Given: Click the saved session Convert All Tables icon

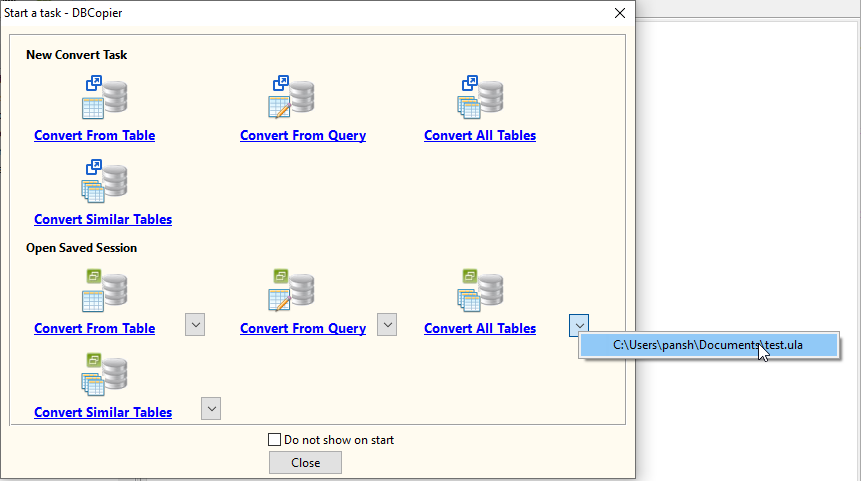Looking at the screenshot, I should [x=480, y=290].
